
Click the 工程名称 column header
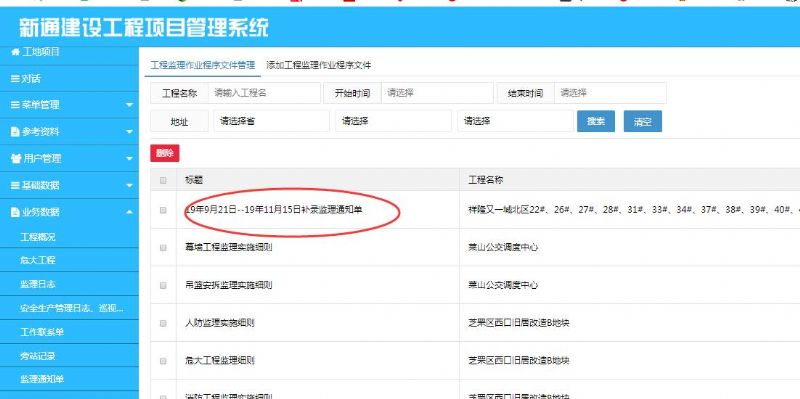[486, 180]
